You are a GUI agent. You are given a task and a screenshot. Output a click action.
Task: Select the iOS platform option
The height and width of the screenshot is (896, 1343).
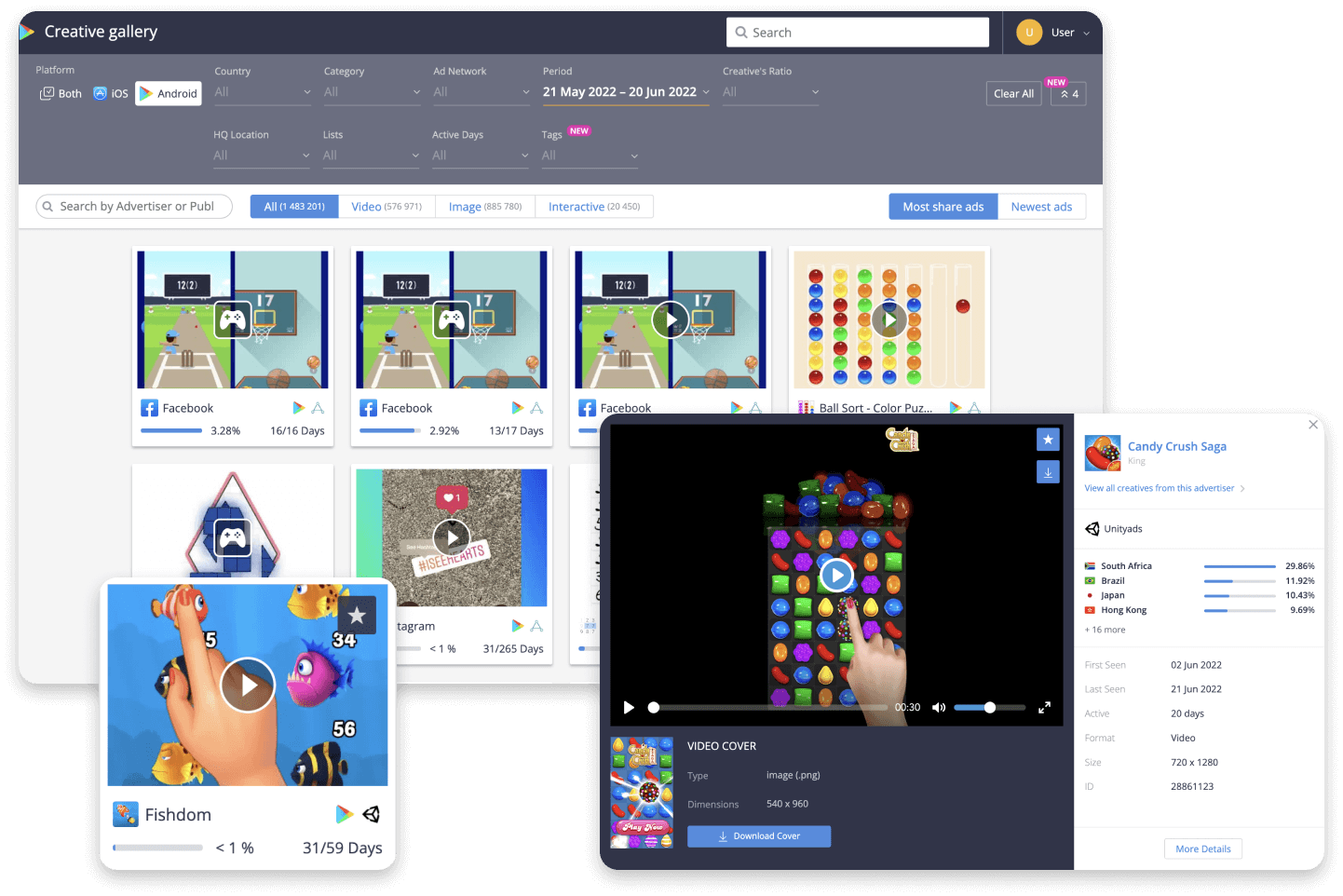(111, 93)
